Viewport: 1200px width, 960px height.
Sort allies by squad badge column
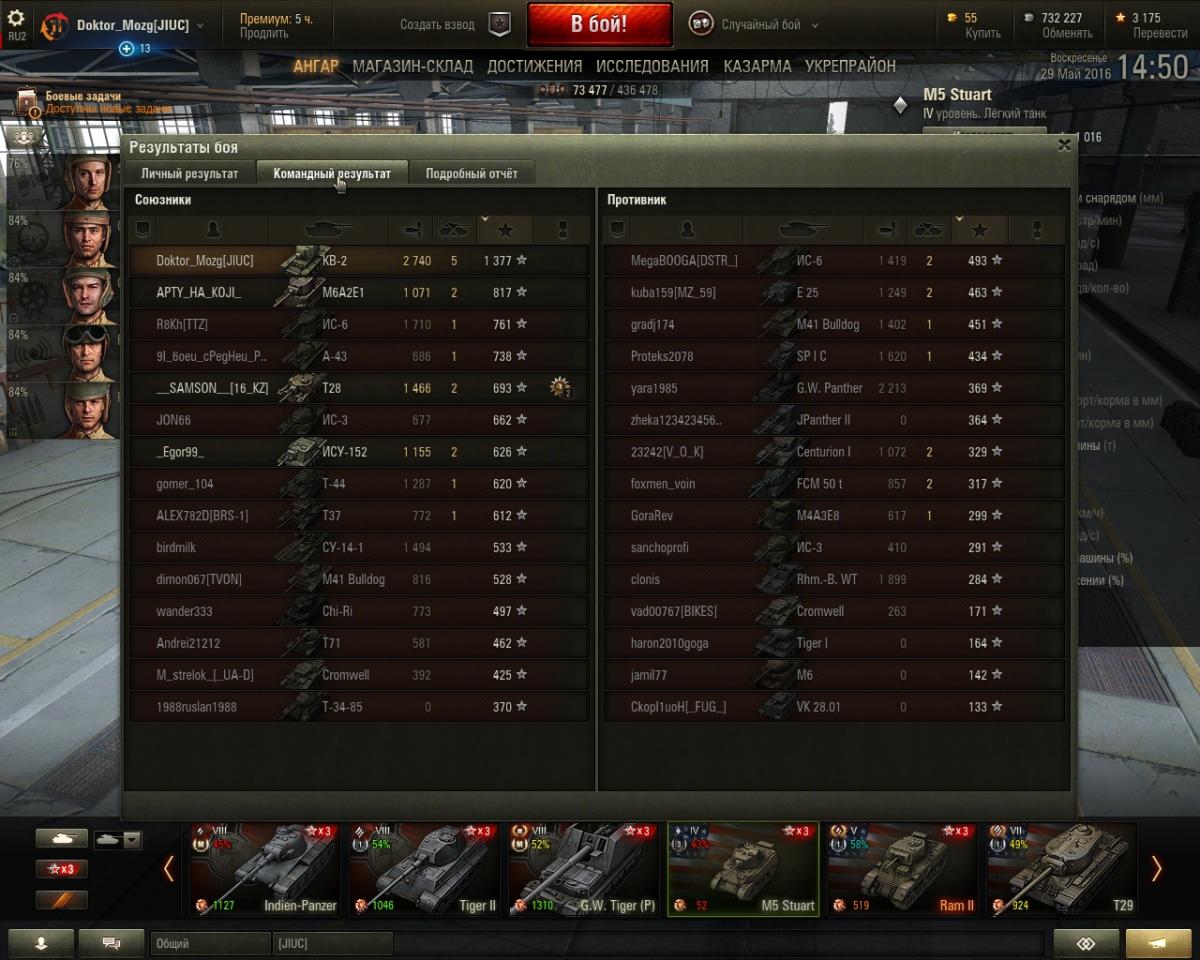click(x=143, y=230)
